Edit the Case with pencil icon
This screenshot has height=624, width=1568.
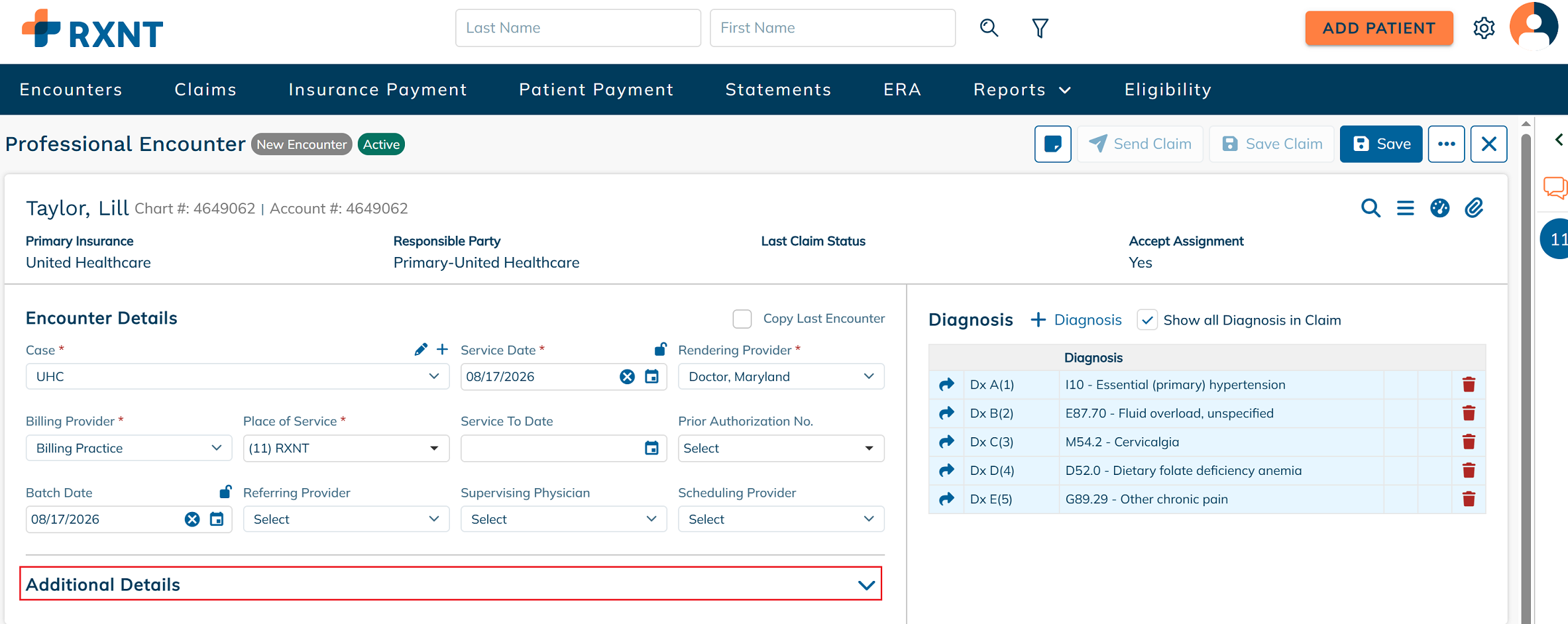coord(421,349)
